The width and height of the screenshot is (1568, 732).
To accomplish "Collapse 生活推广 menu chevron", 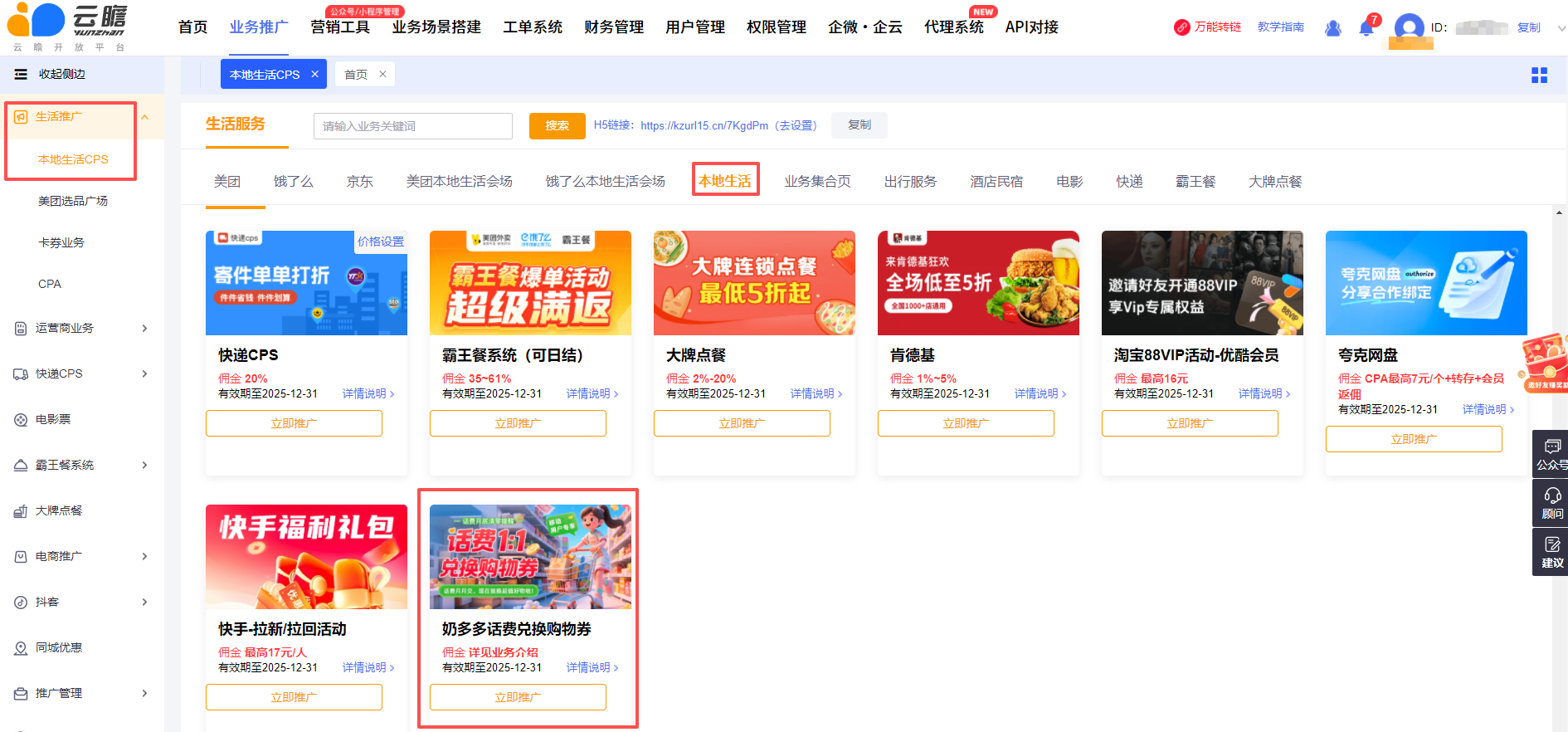I will [145, 117].
